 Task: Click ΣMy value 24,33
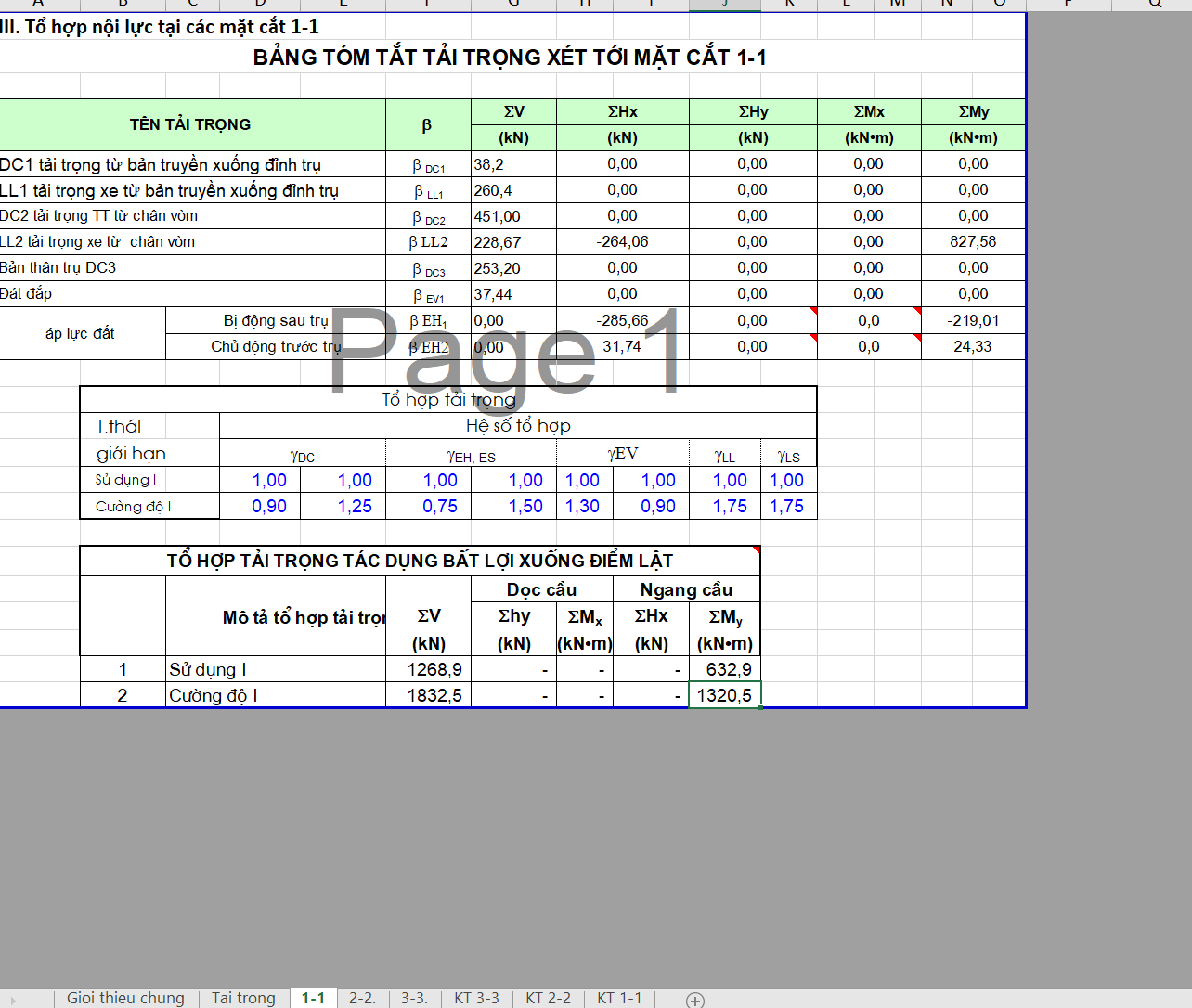point(973,346)
